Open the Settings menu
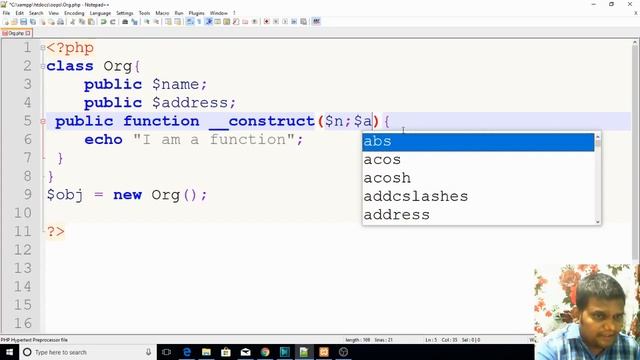This screenshot has height=360, width=640. [x=124, y=13]
